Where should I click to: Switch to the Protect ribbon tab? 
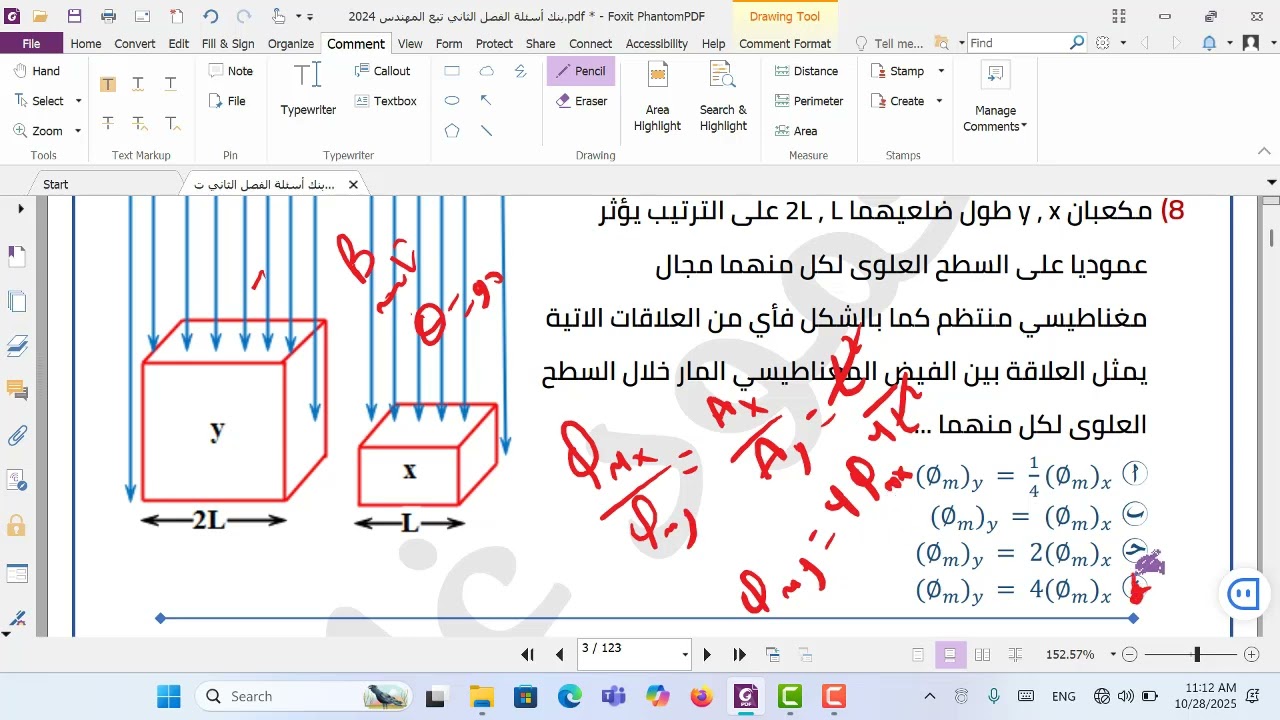pos(494,43)
